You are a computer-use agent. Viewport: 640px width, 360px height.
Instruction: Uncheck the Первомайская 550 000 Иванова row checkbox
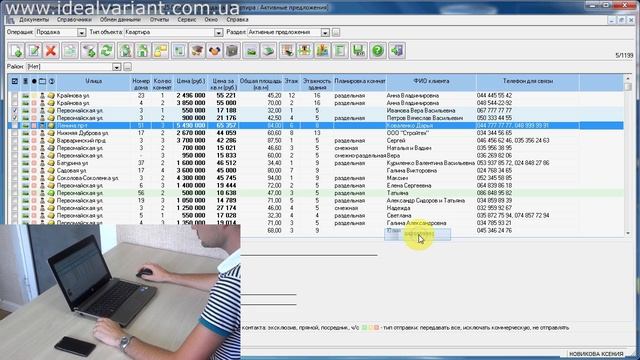pos(15,111)
